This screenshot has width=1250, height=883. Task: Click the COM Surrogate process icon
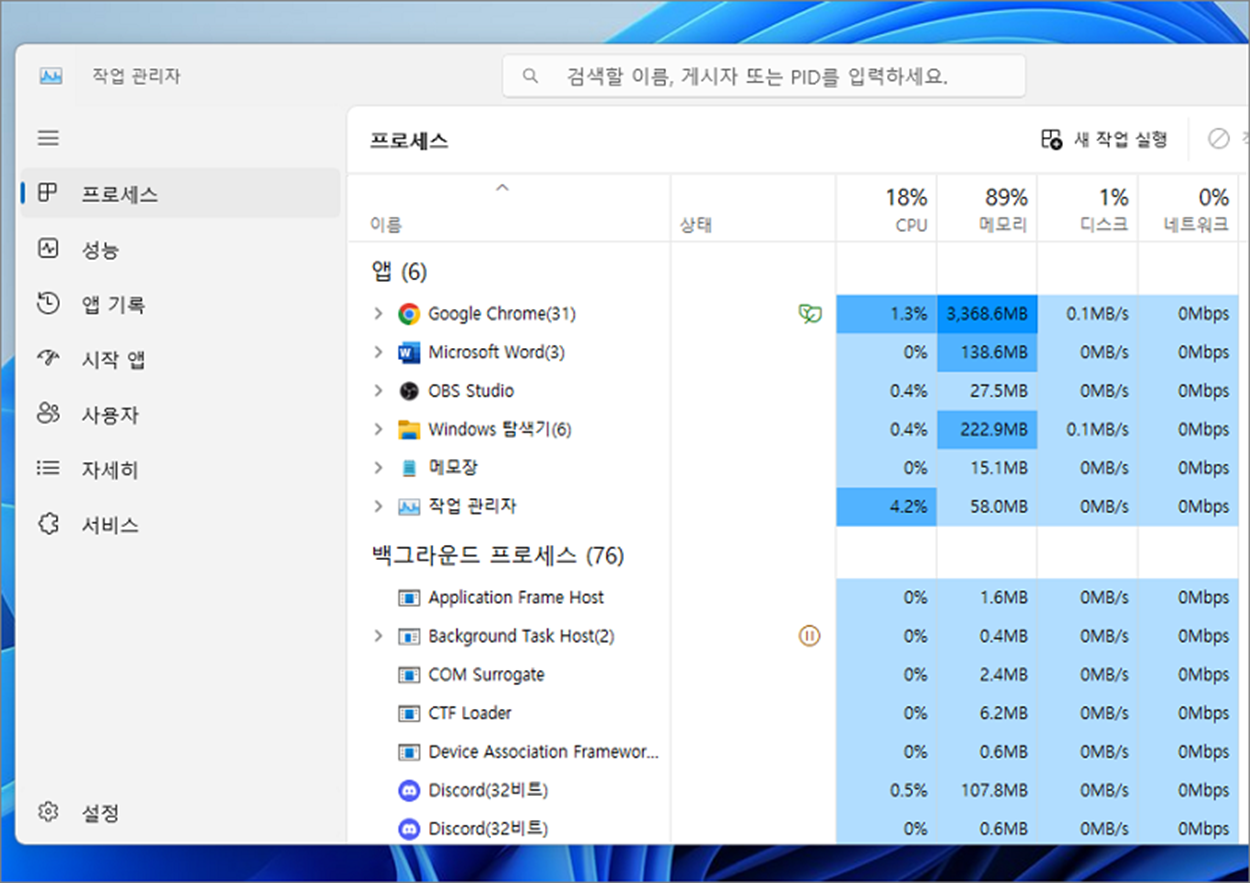pos(409,675)
